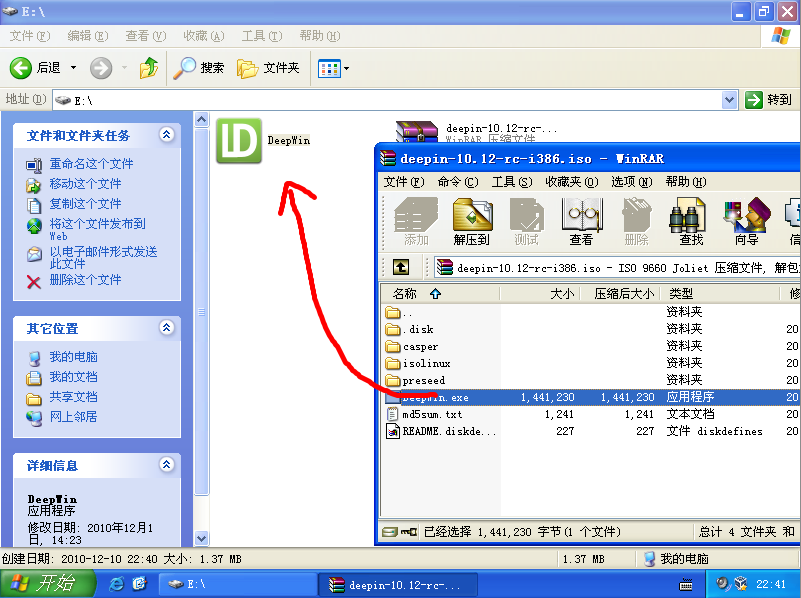Screen dimensions: 801x598
Task: Open WinRAR Commands menu (命令)
Action: 458,182
